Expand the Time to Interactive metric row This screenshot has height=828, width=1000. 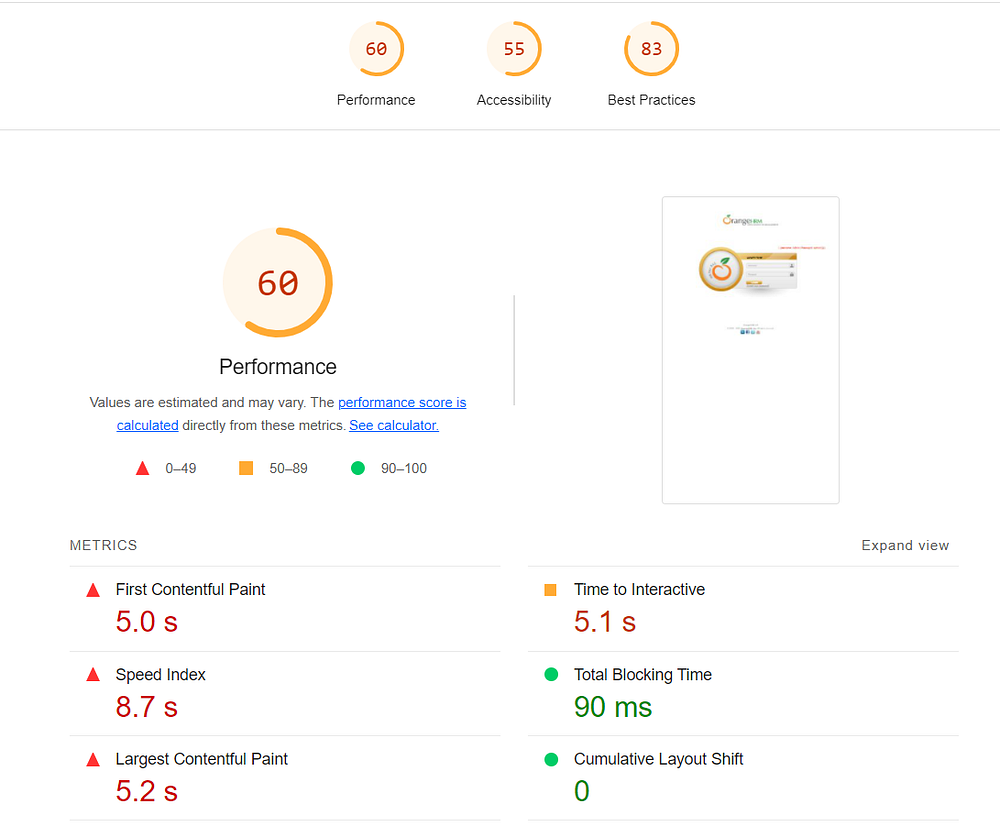click(639, 590)
